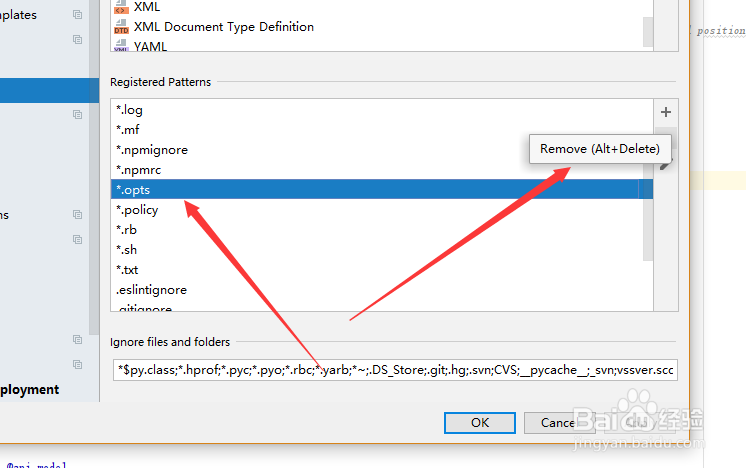Choose the *.policy registered pattern
The height and width of the screenshot is (468, 746).
(138, 210)
